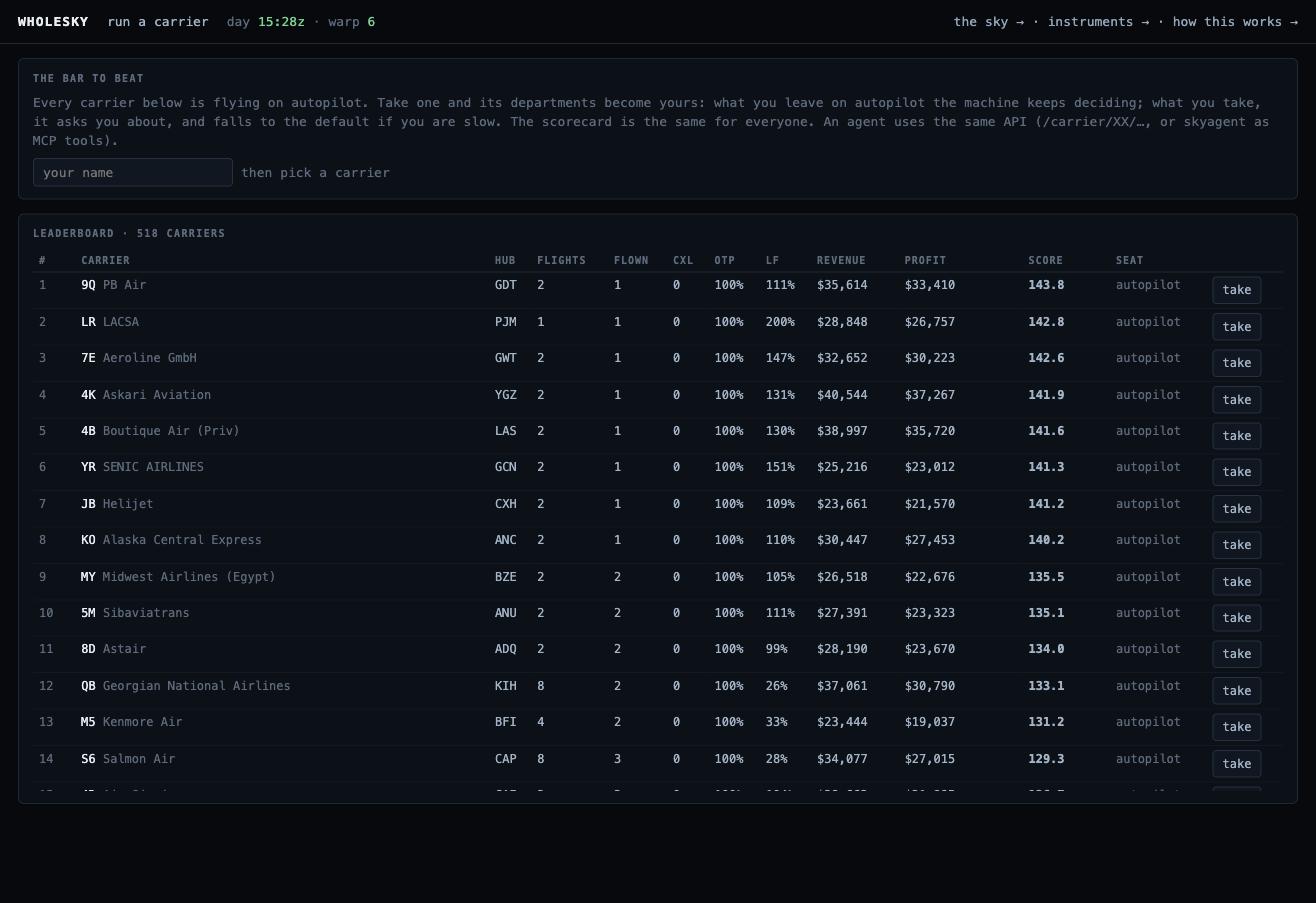Take the Alaska Central Express carrier
The width and height of the screenshot is (1316, 903).
[x=1236, y=545]
